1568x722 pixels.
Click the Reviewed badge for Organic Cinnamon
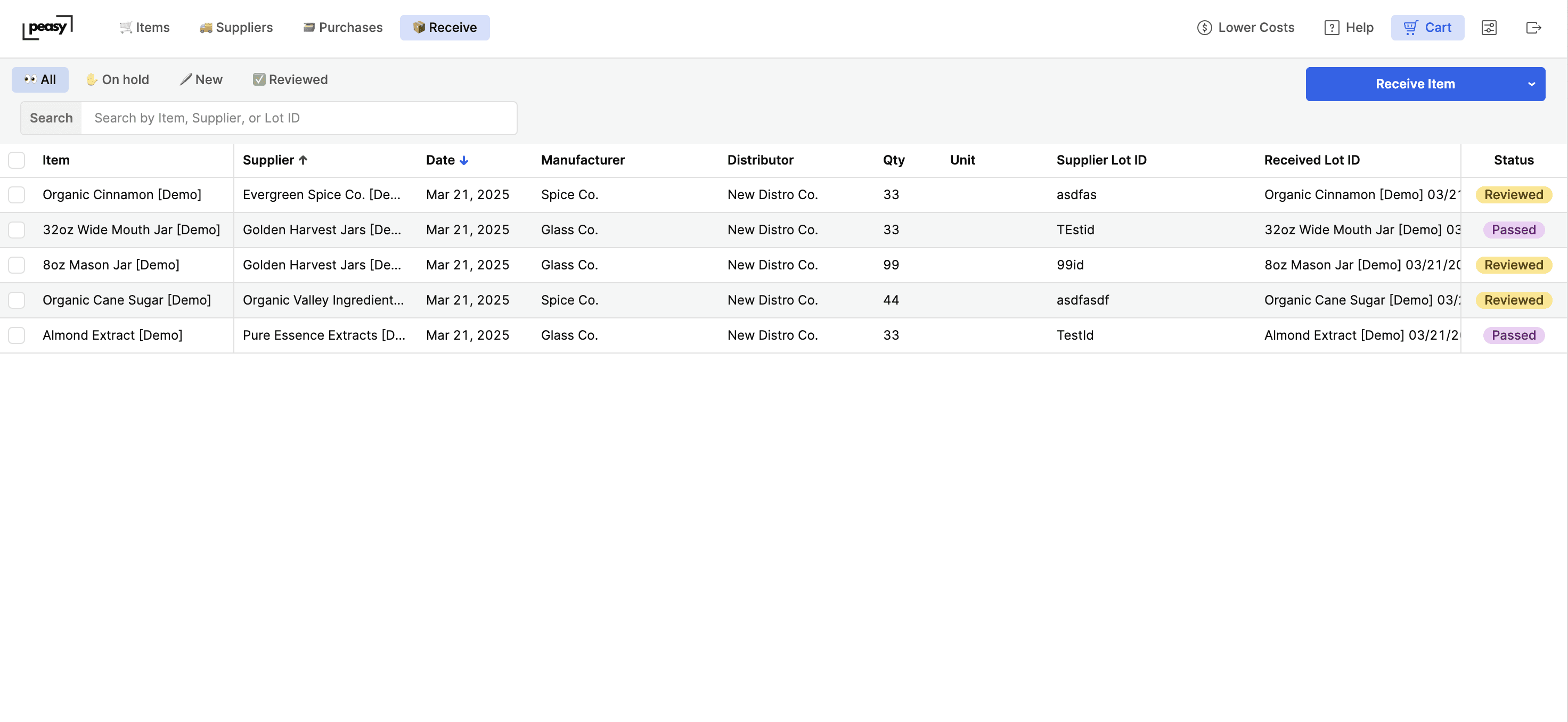point(1513,195)
